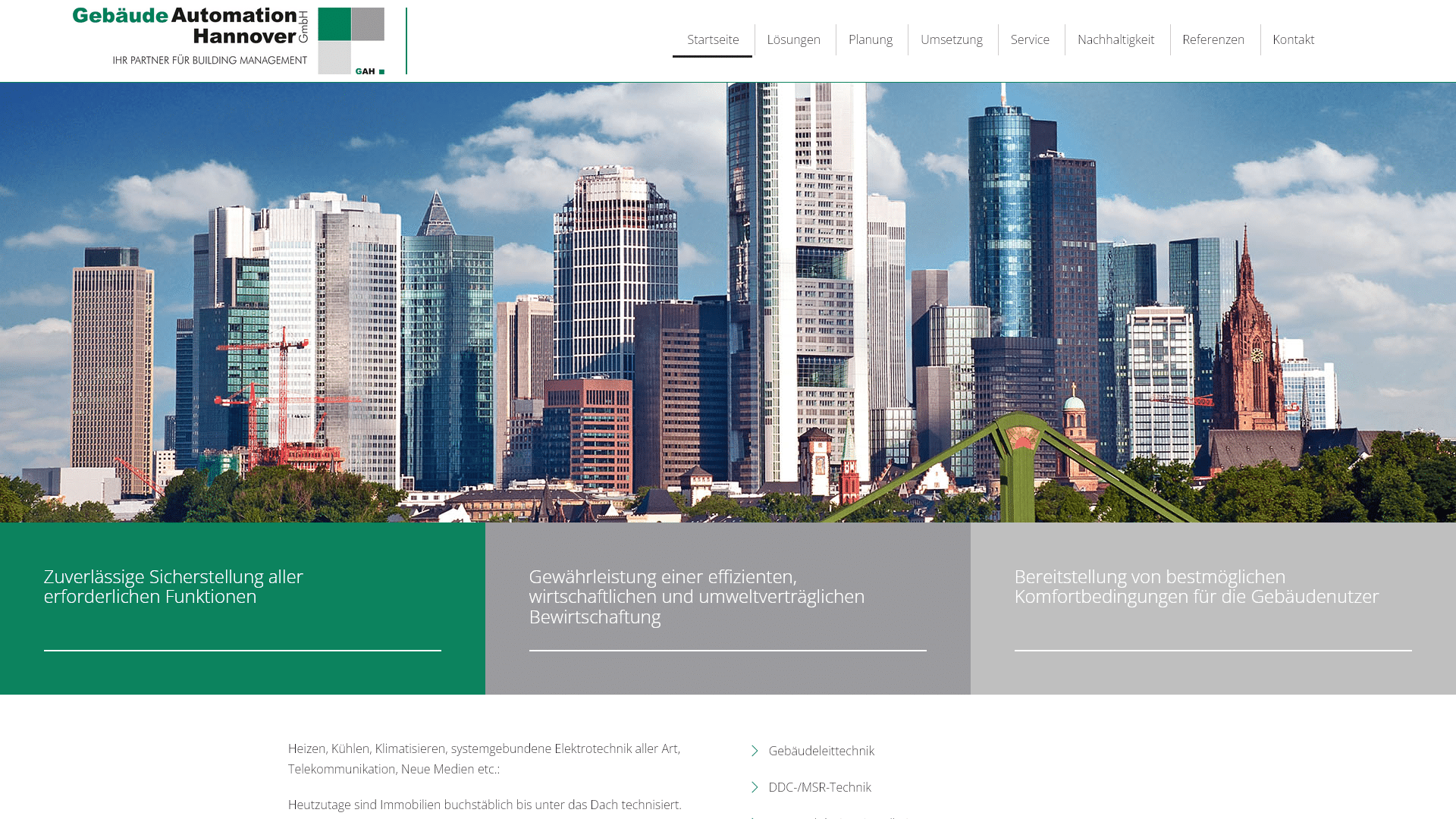
Task: Open the DDC-/MSR-Technik link
Action: click(x=820, y=787)
